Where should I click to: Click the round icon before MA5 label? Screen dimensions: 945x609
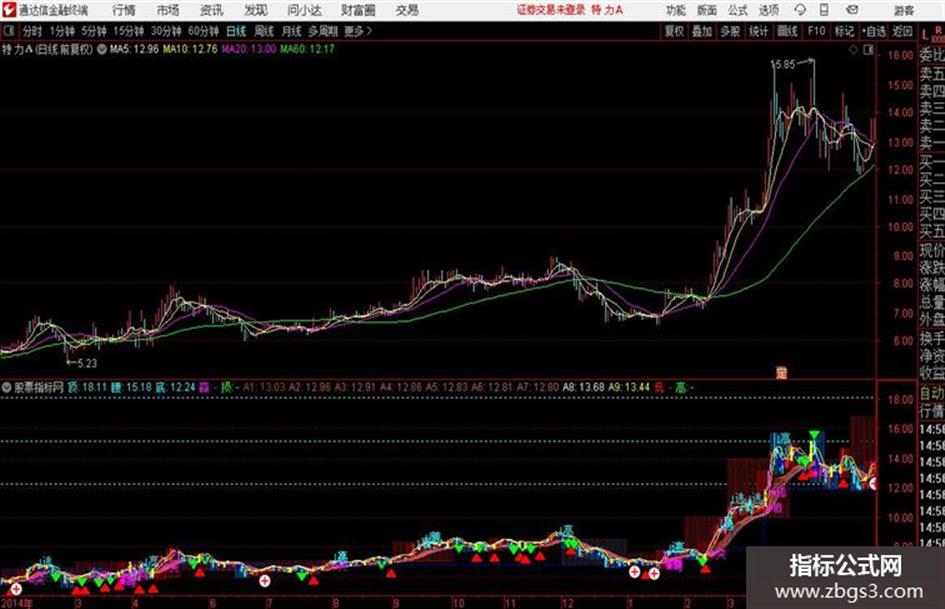coord(102,49)
